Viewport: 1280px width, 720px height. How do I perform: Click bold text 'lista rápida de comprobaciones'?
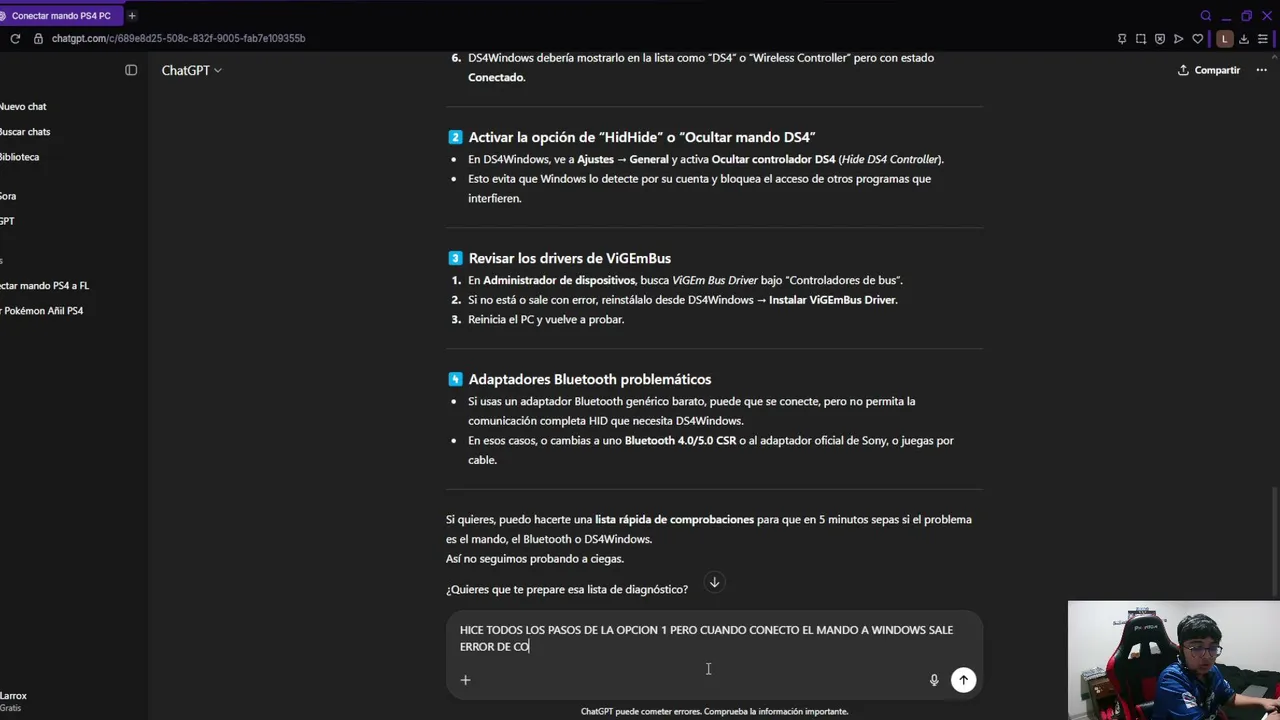[x=674, y=519]
